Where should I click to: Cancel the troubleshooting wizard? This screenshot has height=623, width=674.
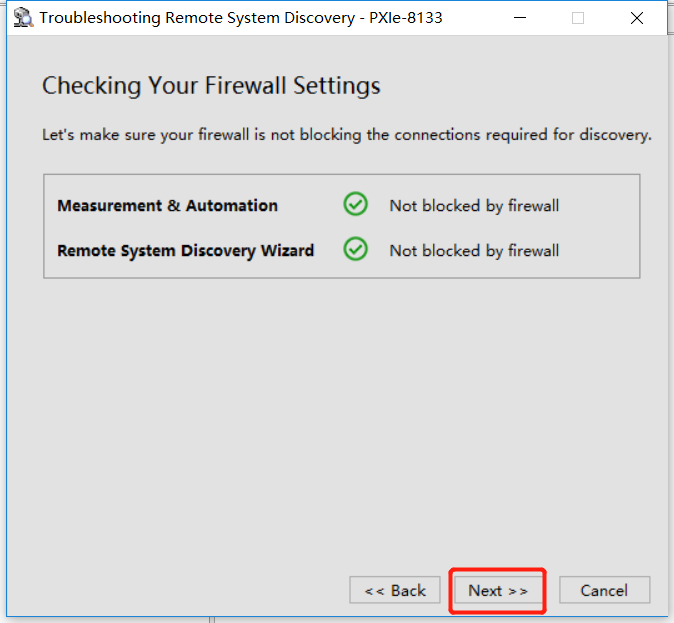604,590
